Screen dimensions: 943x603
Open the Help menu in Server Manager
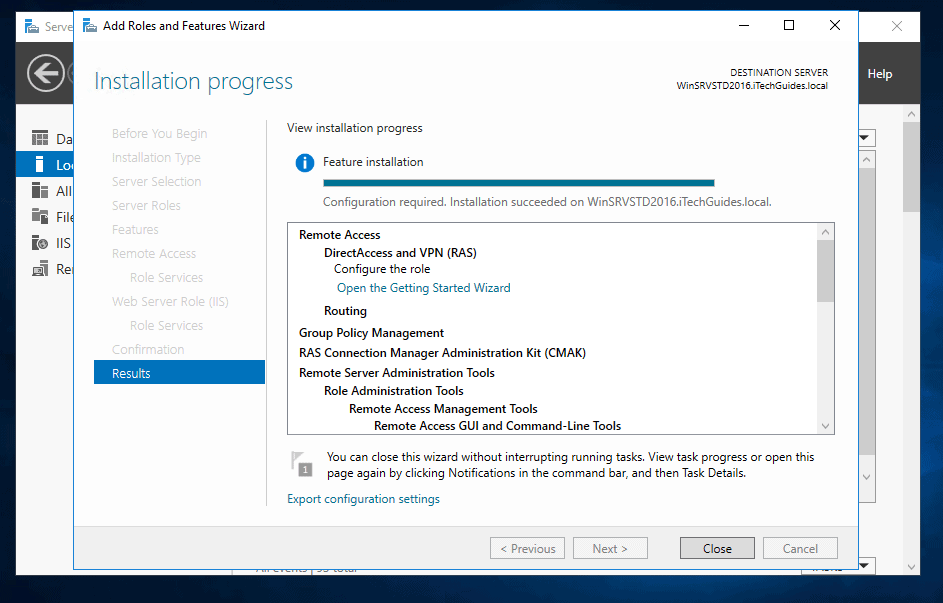tap(879, 74)
